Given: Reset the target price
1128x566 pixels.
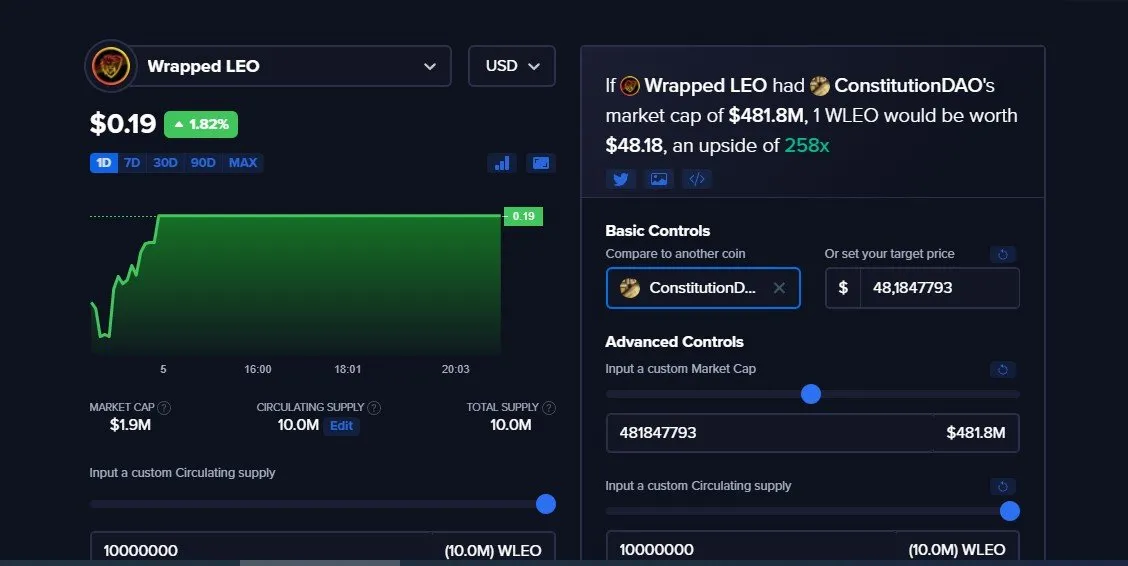Looking at the screenshot, I should coord(1003,254).
